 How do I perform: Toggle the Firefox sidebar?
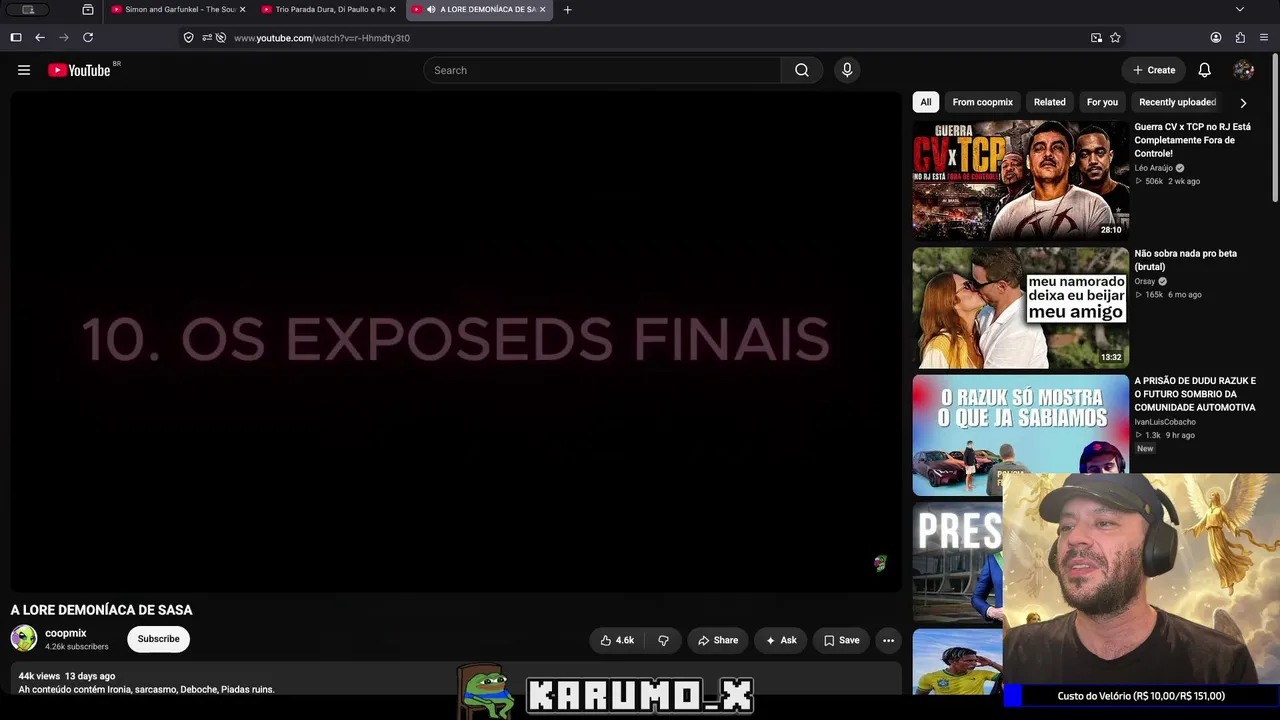tap(16, 37)
